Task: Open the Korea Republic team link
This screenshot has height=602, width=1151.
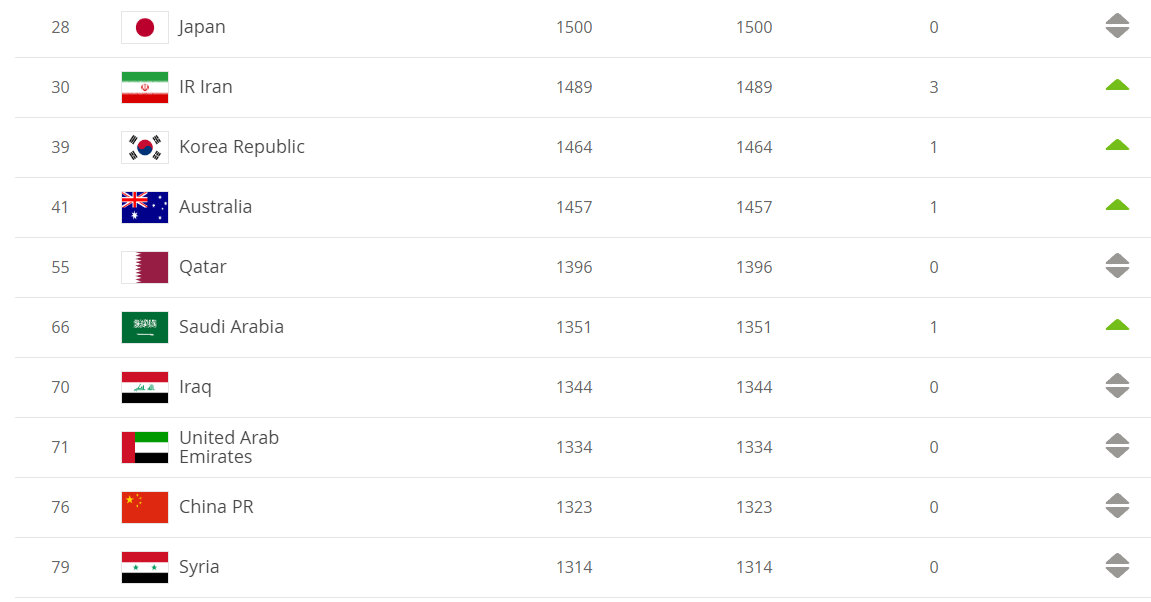Action: (x=242, y=147)
